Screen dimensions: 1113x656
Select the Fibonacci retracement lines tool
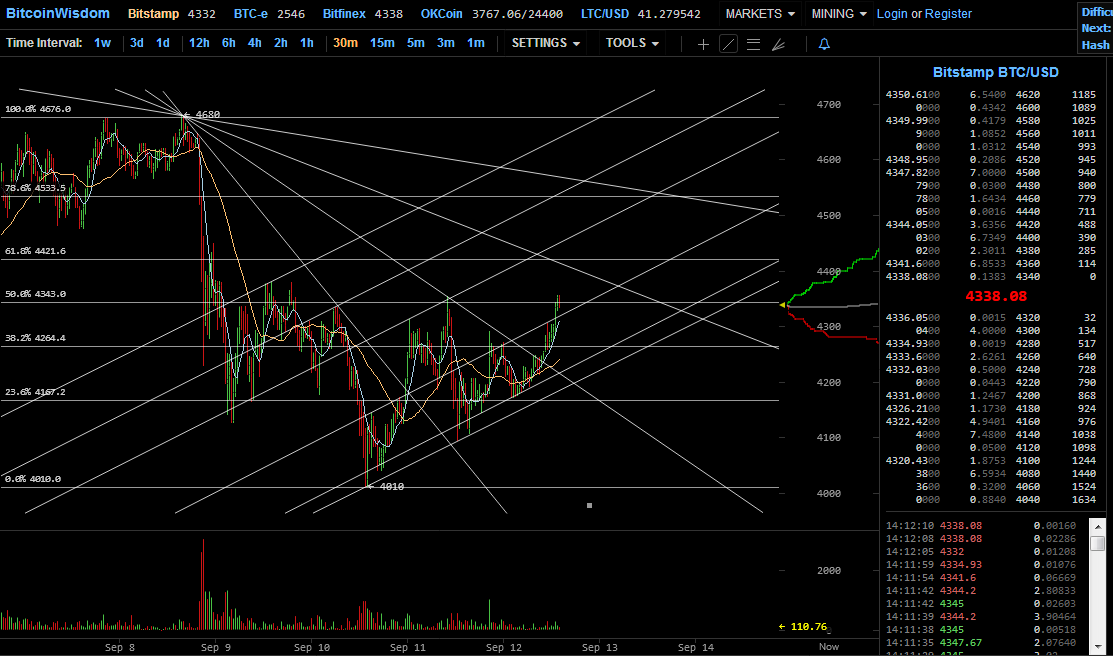754,44
